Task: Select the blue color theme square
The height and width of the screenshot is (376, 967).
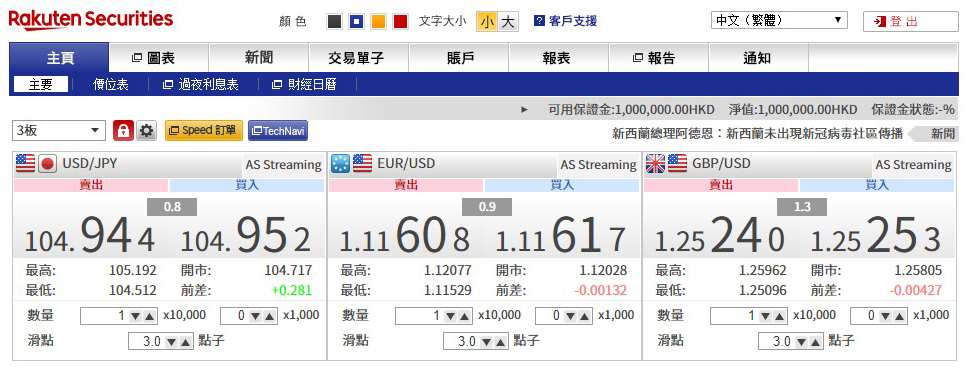Action: pyautogui.click(x=356, y=22)
